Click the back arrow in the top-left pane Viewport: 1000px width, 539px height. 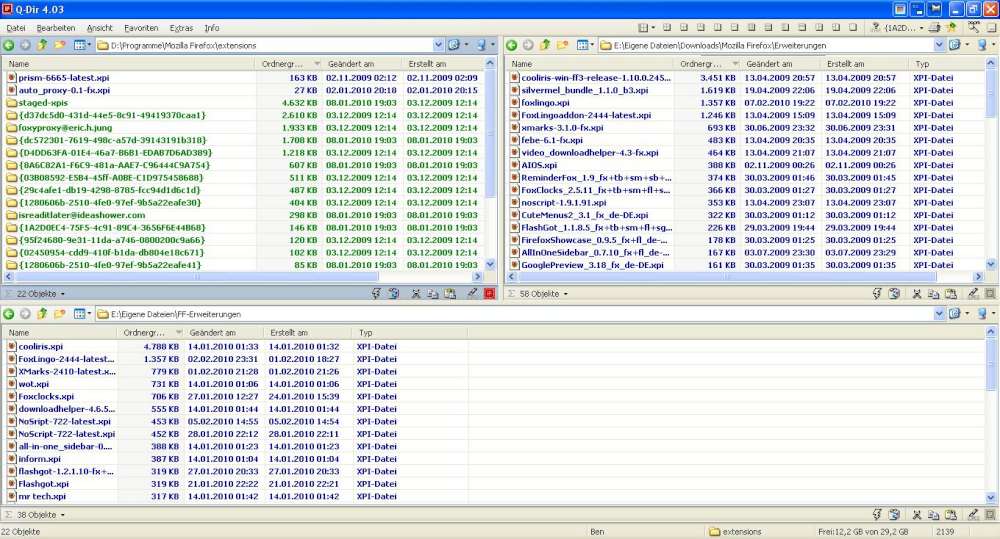click(x=9, y=45)
